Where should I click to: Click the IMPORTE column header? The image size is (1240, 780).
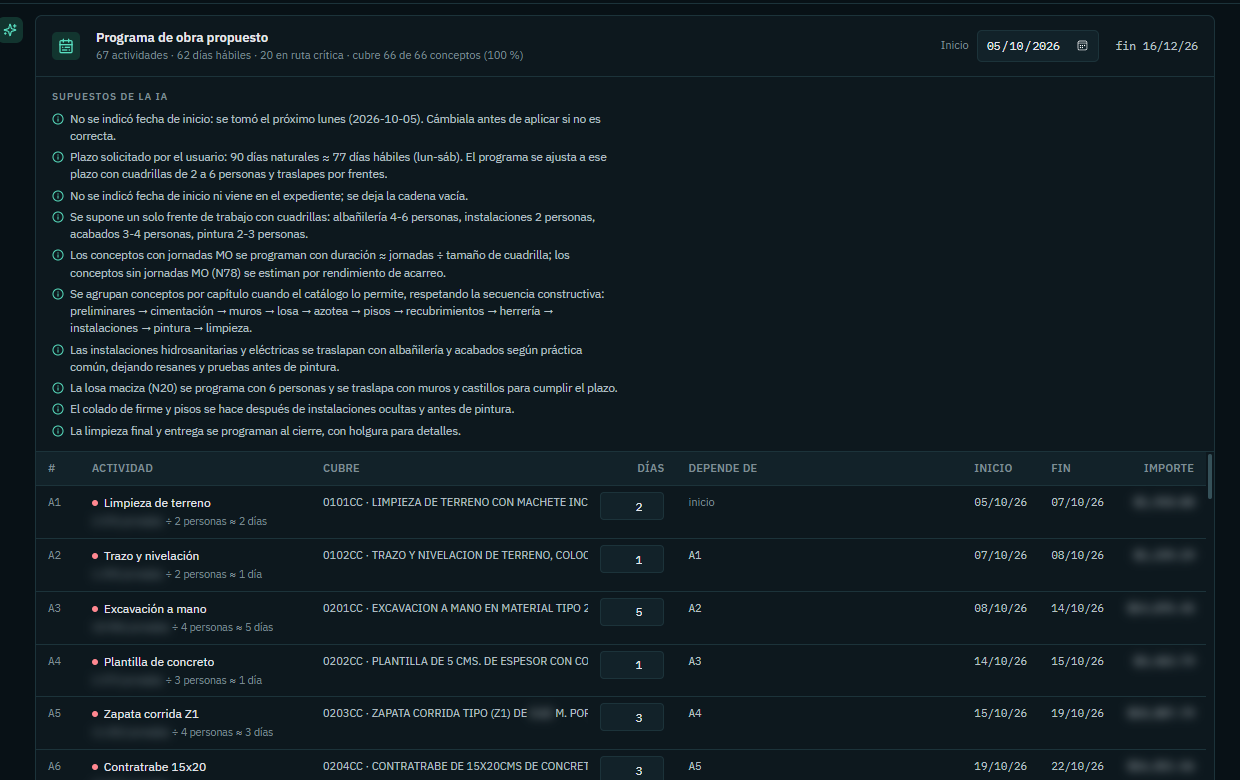click(1169, 468)
